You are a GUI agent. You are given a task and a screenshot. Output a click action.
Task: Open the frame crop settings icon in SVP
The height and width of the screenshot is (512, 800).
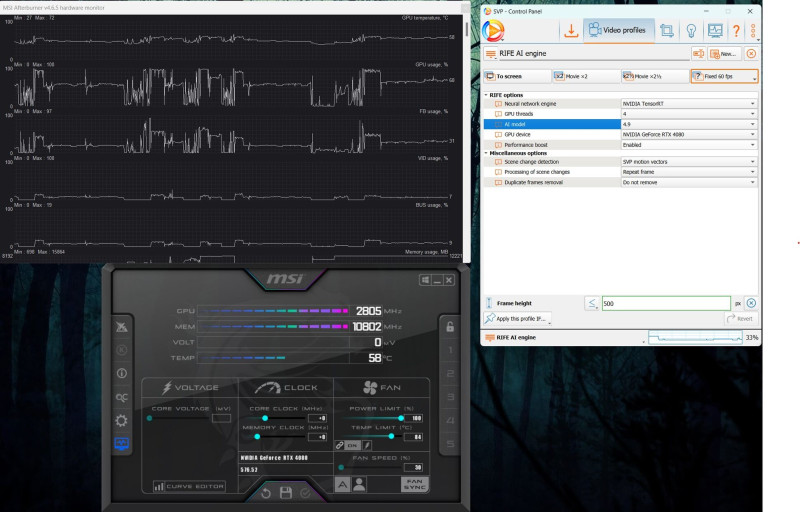666,31
